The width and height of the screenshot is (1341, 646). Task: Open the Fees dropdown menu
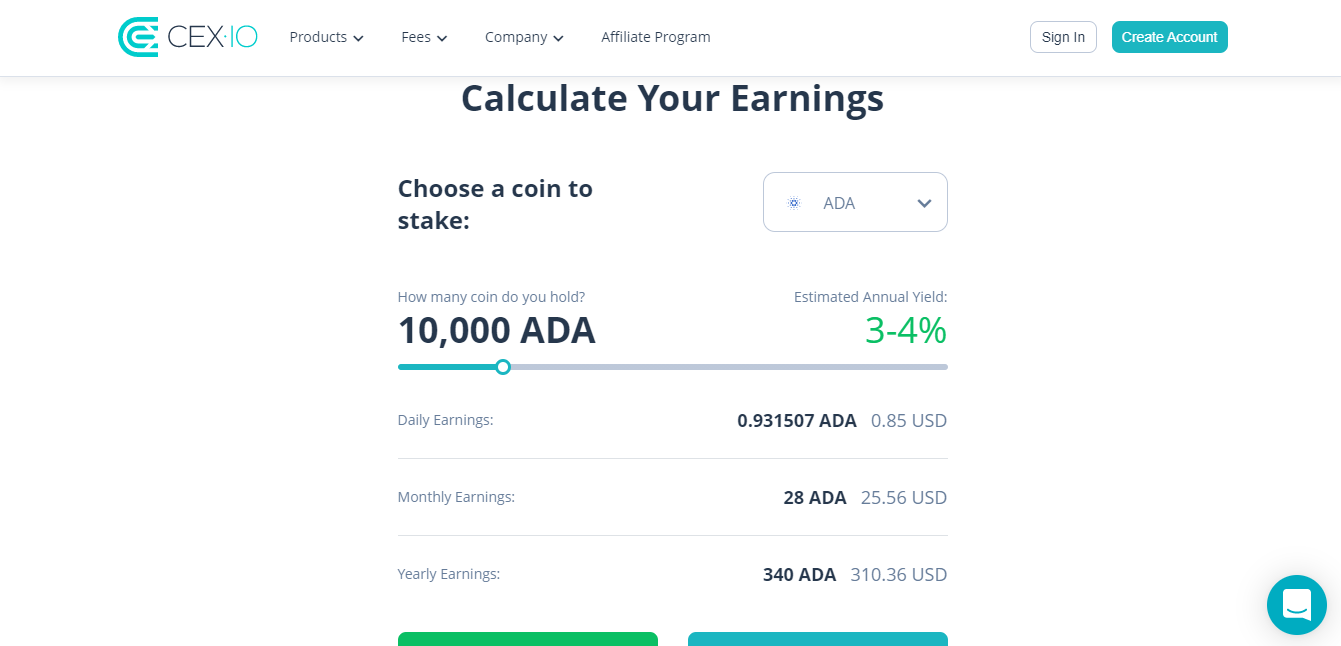tap(423, 37)
